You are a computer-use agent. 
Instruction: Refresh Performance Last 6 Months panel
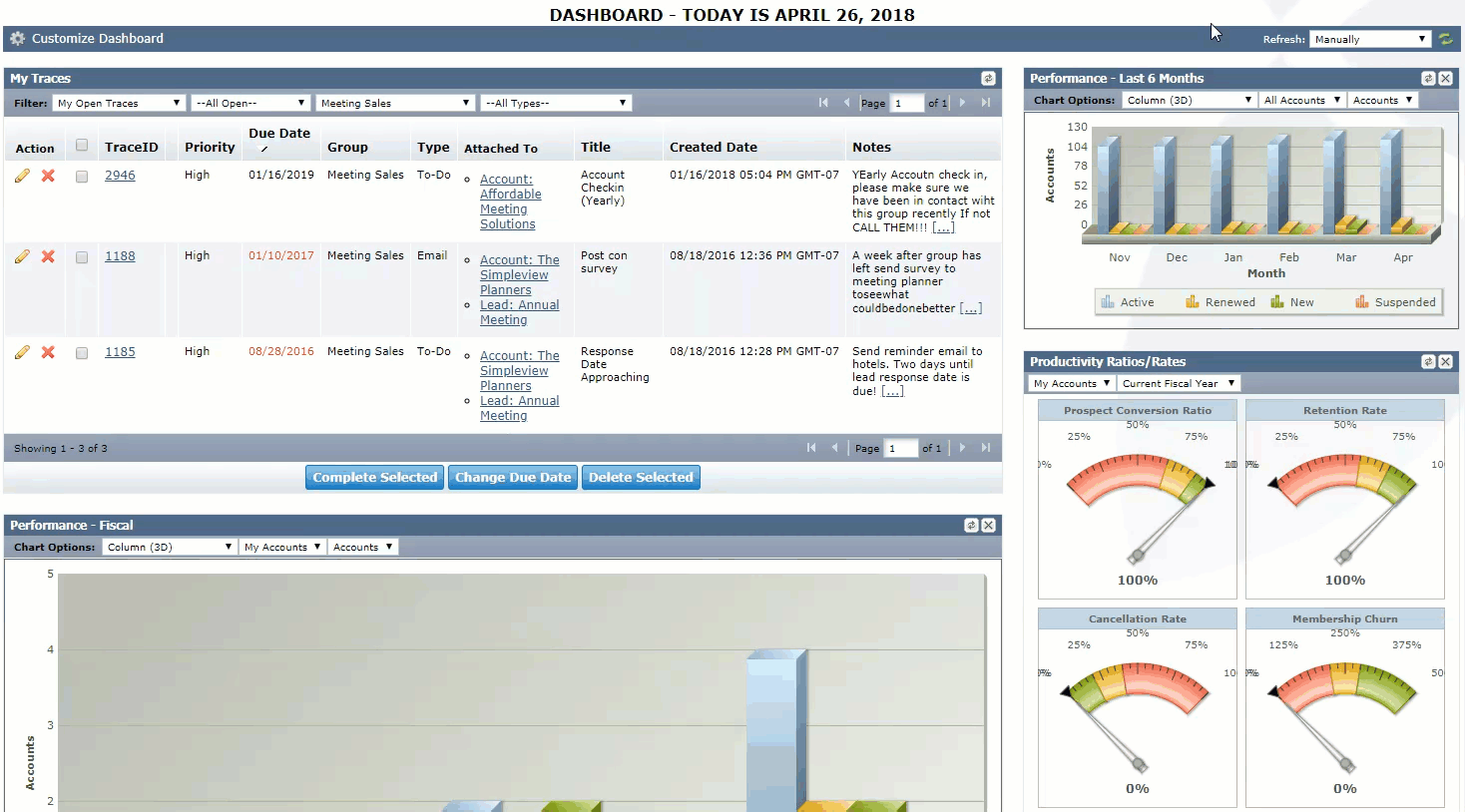click(1428, 78)
